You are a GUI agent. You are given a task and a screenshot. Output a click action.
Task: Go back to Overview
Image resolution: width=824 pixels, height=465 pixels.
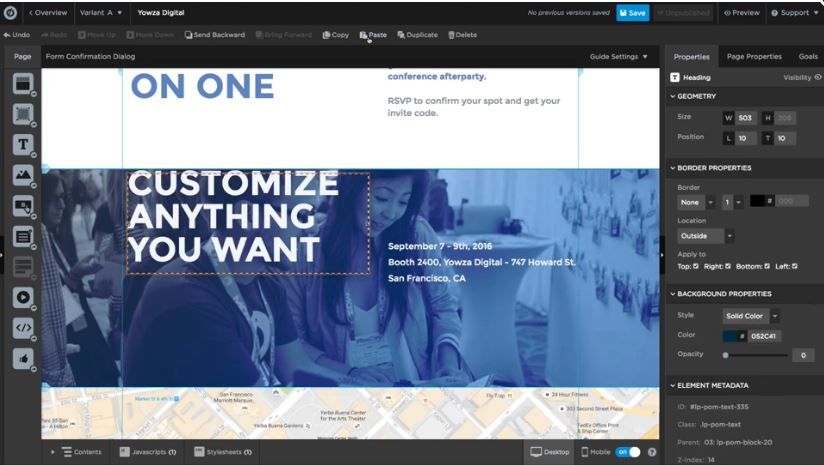(47, 13)
